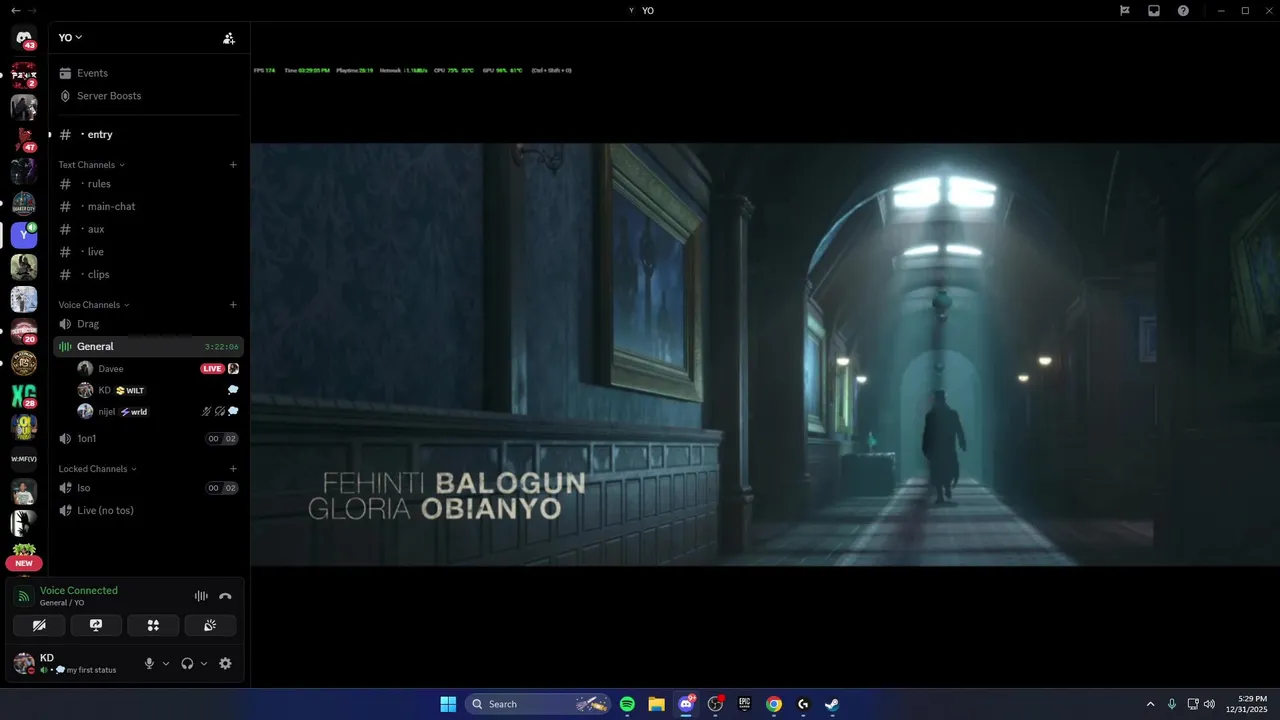The width and height of the screenshot is (1280, 720).
Task: Open Steam from the taskbar
Action: click(x=832, y=704)
